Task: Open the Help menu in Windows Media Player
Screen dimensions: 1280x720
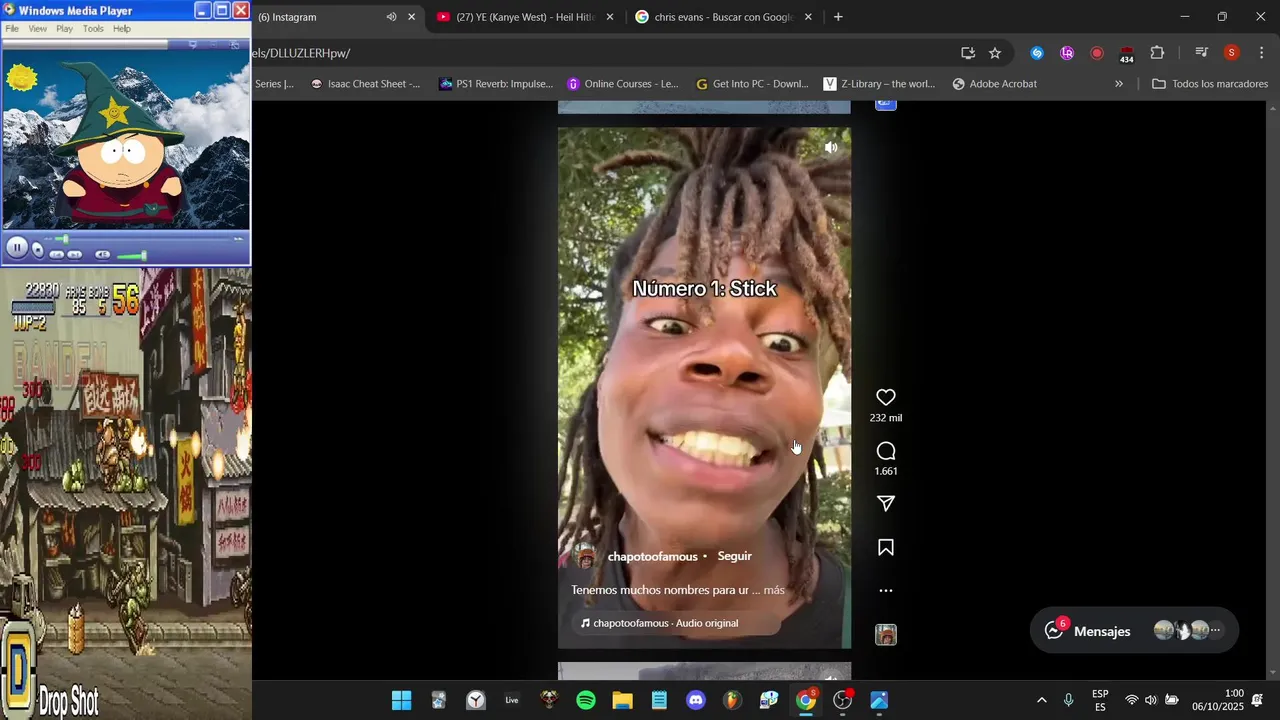Action: 122,29
